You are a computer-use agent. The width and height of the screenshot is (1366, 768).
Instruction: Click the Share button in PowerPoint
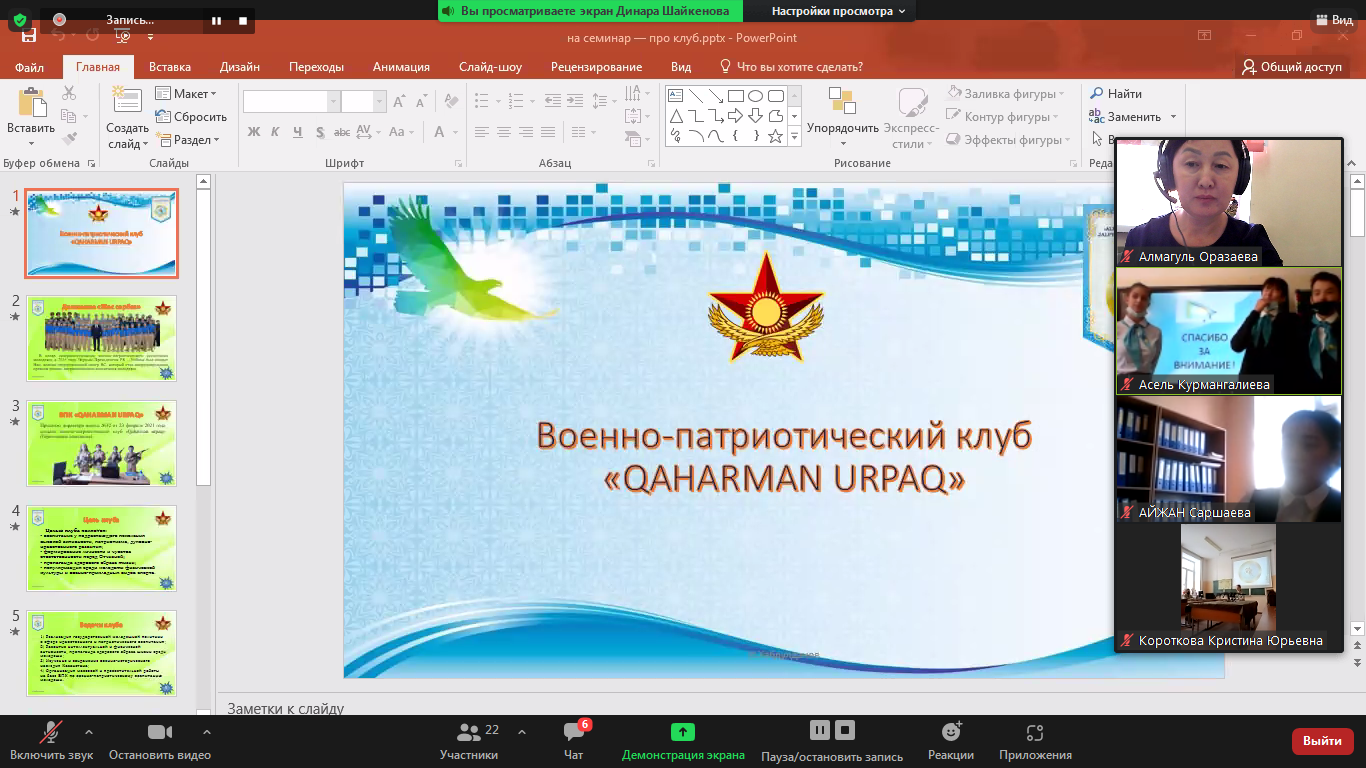(x=1291, y=67)
